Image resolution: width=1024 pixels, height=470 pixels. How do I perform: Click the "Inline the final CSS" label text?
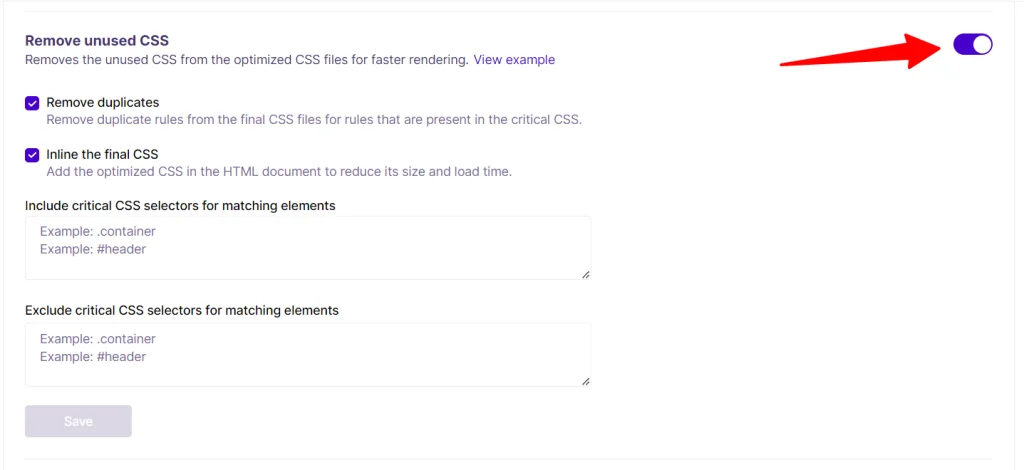coord(102,154)
